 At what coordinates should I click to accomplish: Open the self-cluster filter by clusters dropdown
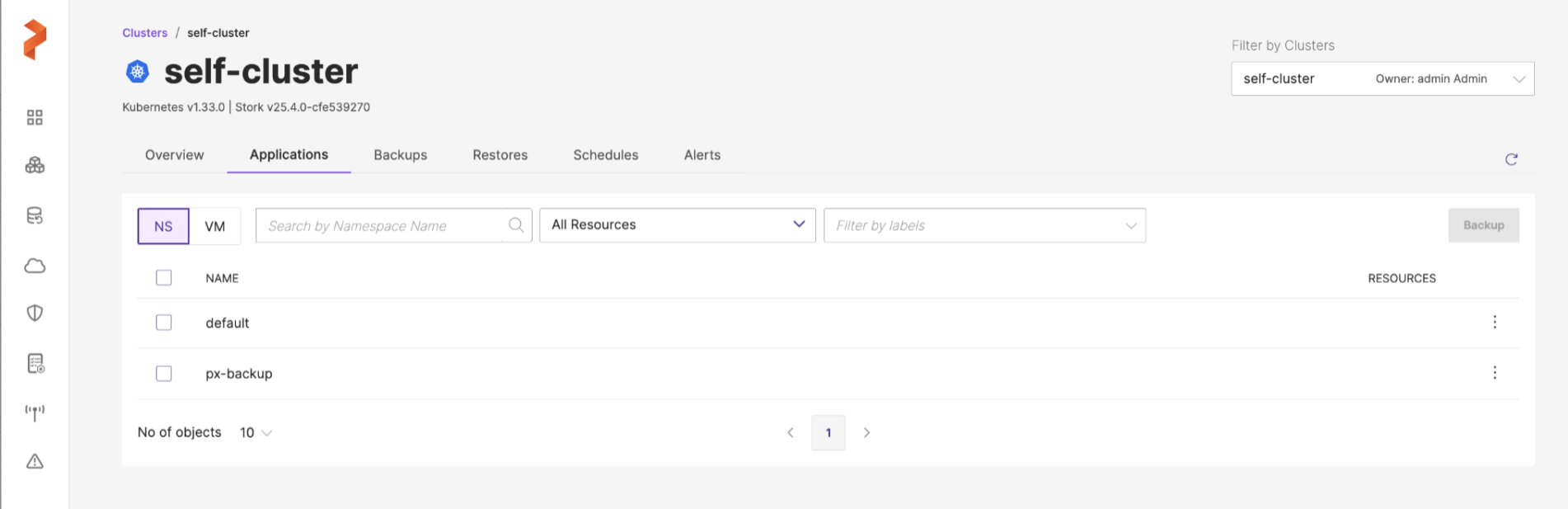tap(1382, 79)
